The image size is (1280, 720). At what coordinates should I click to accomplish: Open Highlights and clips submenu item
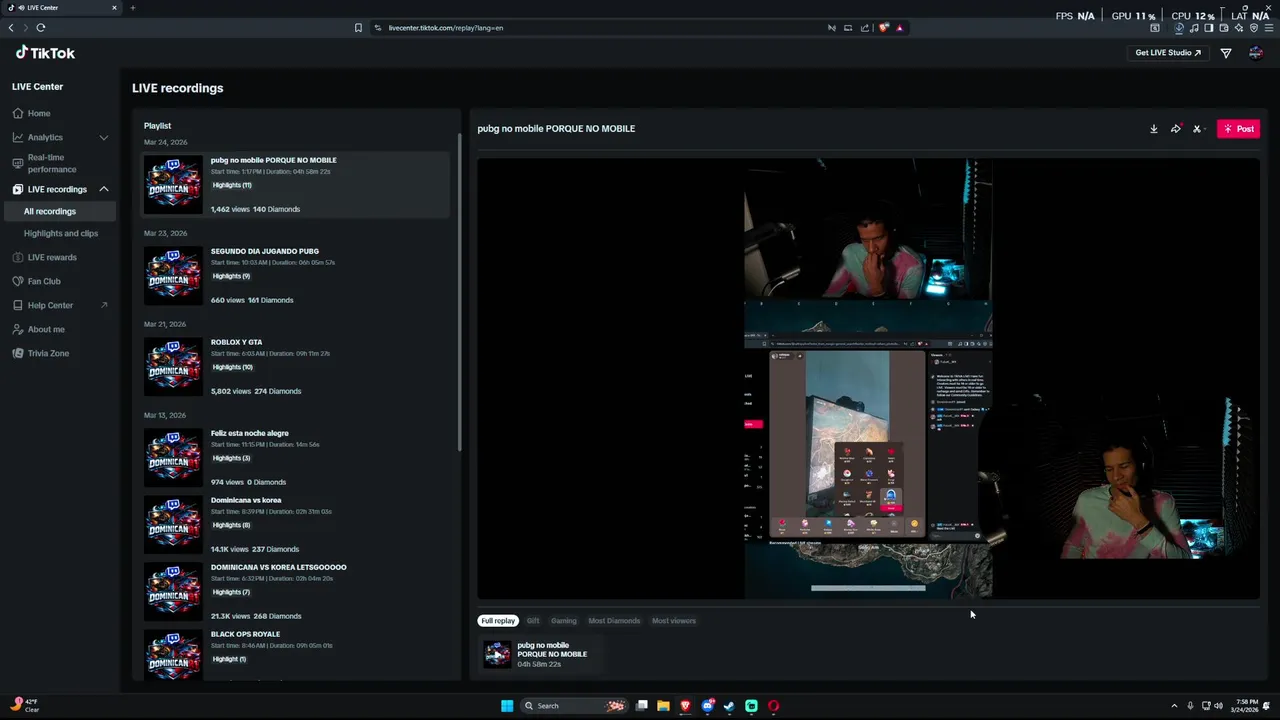coord(61,233)
